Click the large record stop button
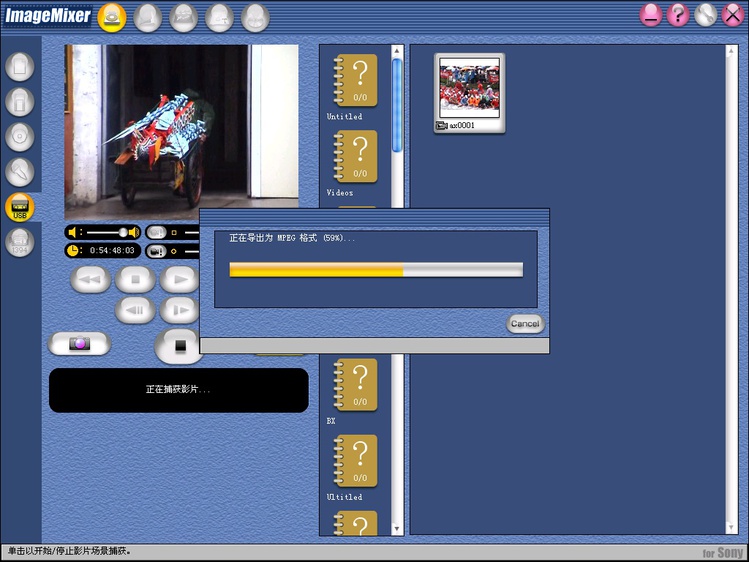 coord(180,345)
